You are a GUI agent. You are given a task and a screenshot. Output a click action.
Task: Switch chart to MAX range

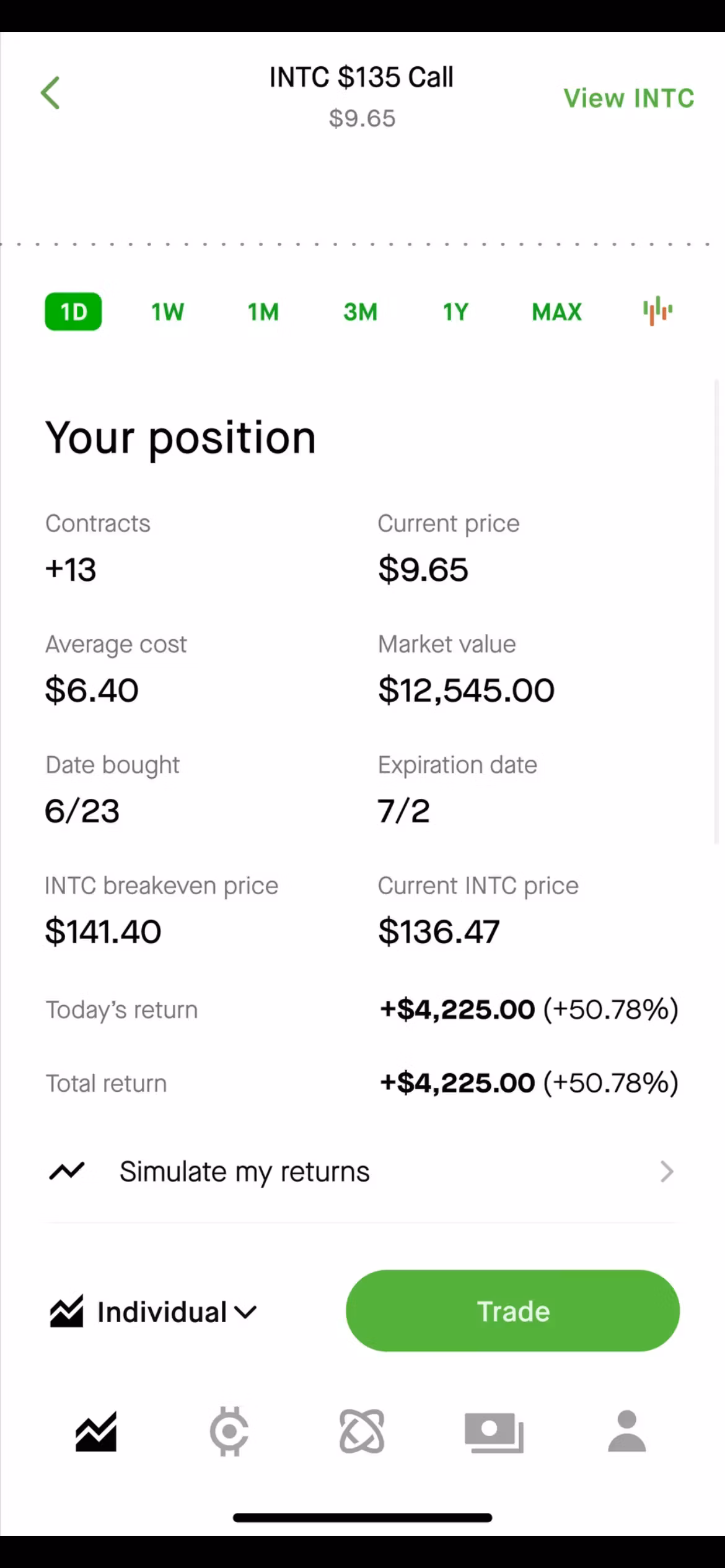[556, 311]
